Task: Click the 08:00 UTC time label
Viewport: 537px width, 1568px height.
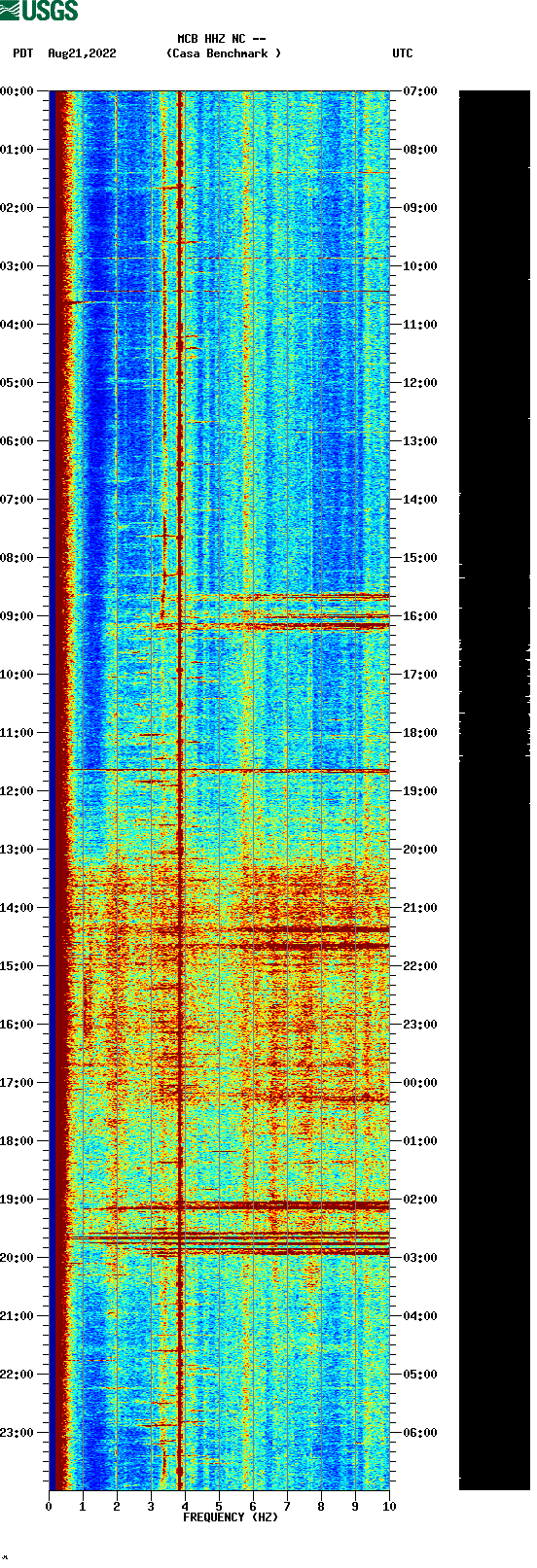Action: [x=420, y=150]
